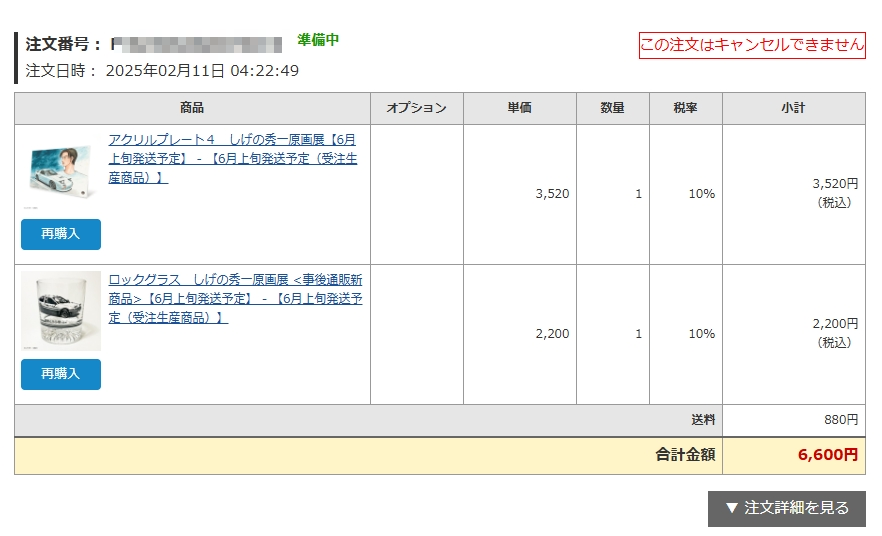Viewport: 882px width, 536px height.
Task: Click 再購入 button under the acrylic plate item
Action: pyautogui.click(x=61, y=234)
